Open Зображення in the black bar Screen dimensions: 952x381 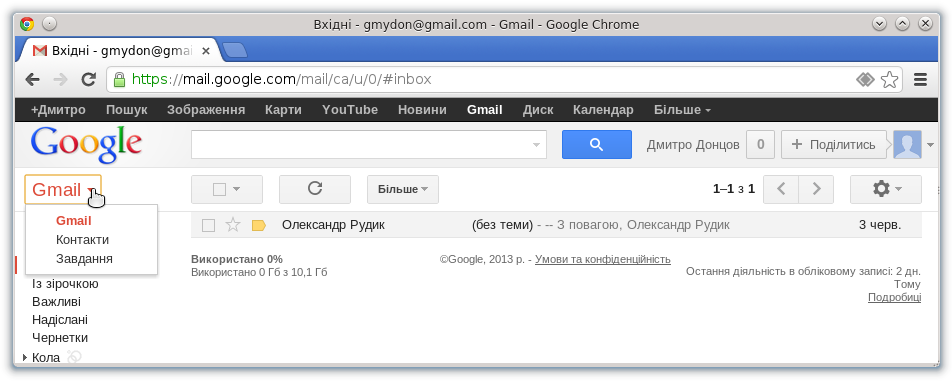(x=206, y=110)
